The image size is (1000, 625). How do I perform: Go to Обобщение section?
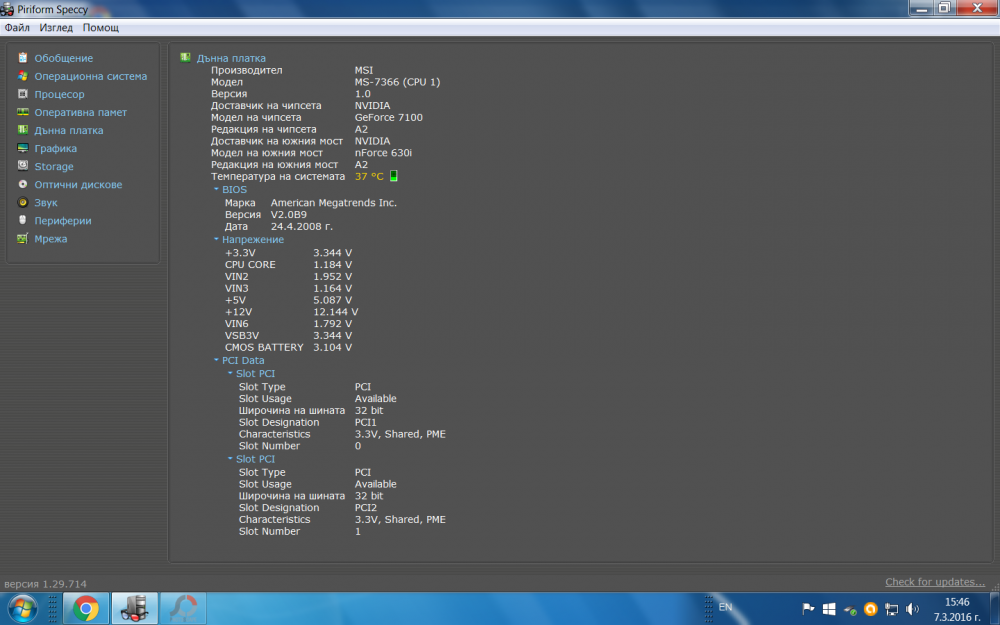click(x=64, y=58)
